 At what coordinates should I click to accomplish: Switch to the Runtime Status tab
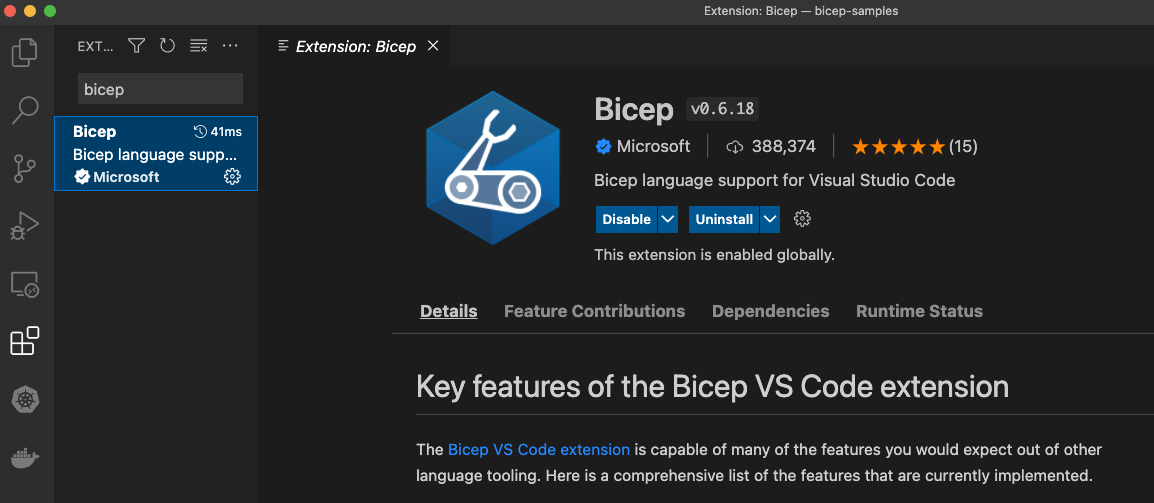click(919, 311)
